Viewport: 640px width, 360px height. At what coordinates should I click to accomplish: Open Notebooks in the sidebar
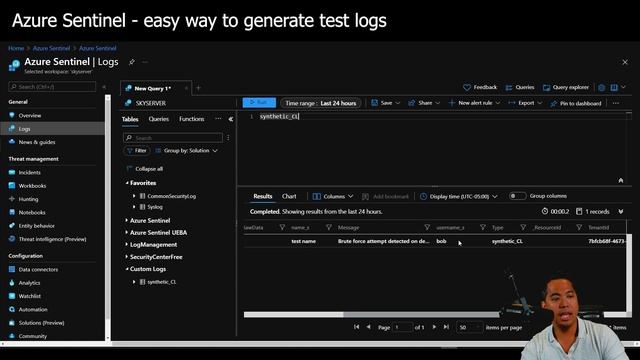click(32, 212)
